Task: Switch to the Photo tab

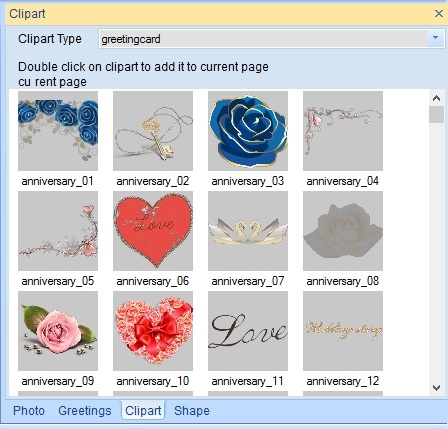Action: [x=29, y=411]
